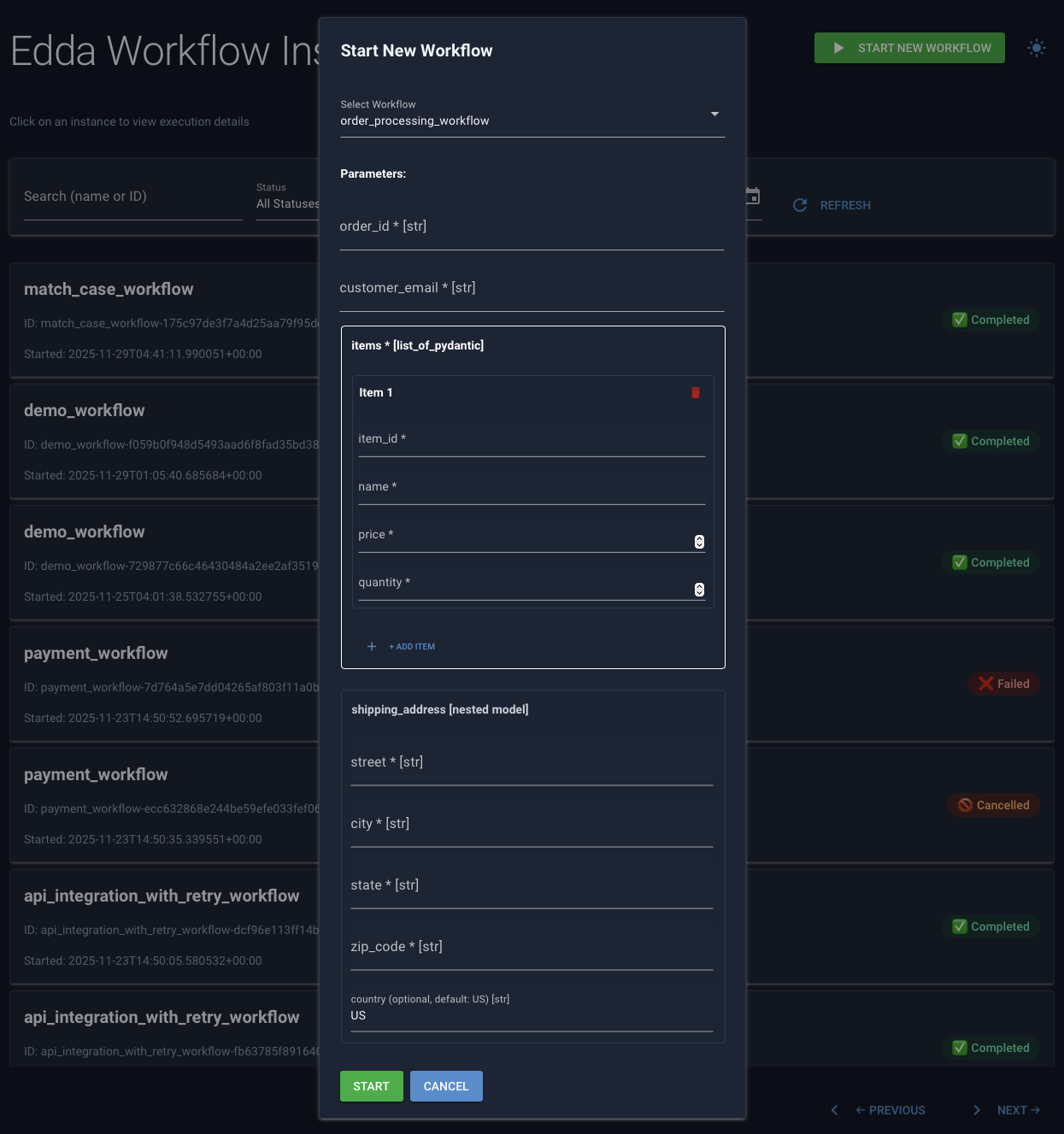Toggle the light/dark theme sun icon
This screenshot has height=1134, width=1064.
point(1036,48)
